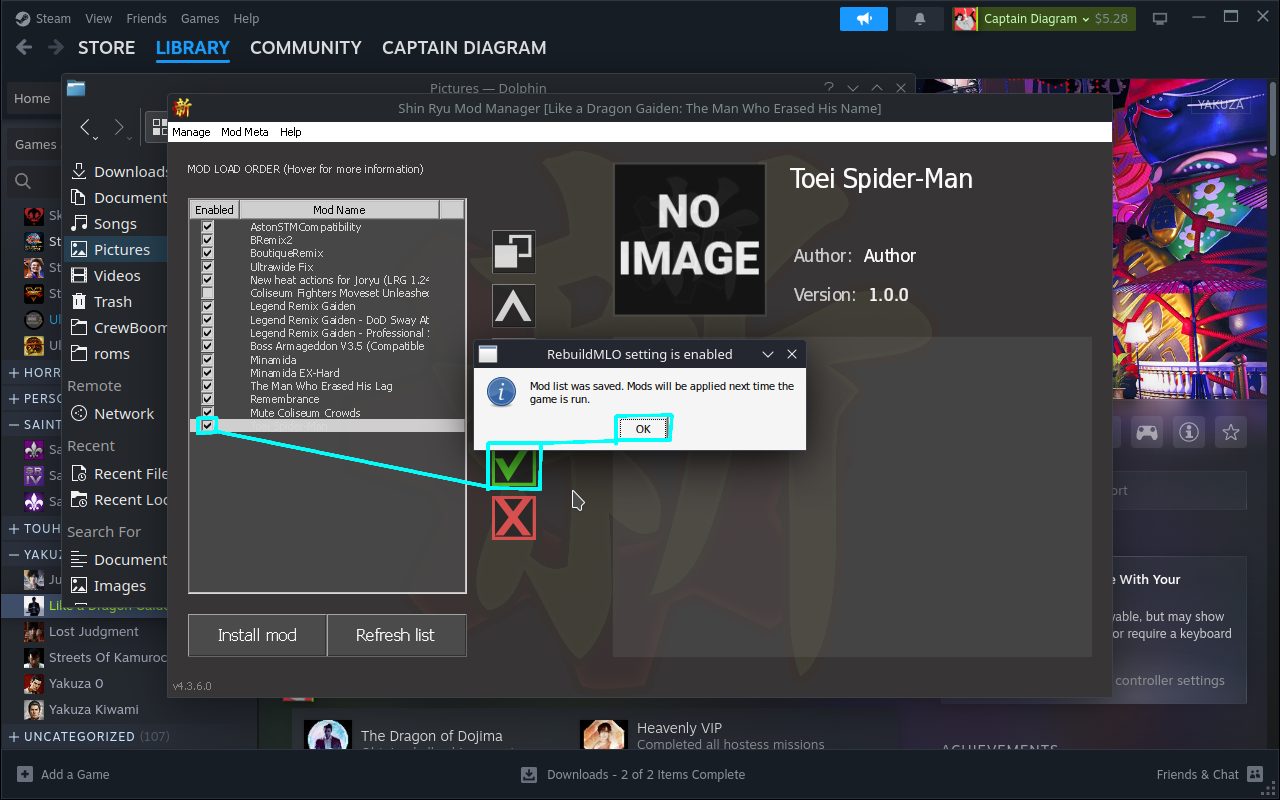Expand the TOUH collection in Steam sidebar
The image size is (1280, 800).
tap(14, 529)
